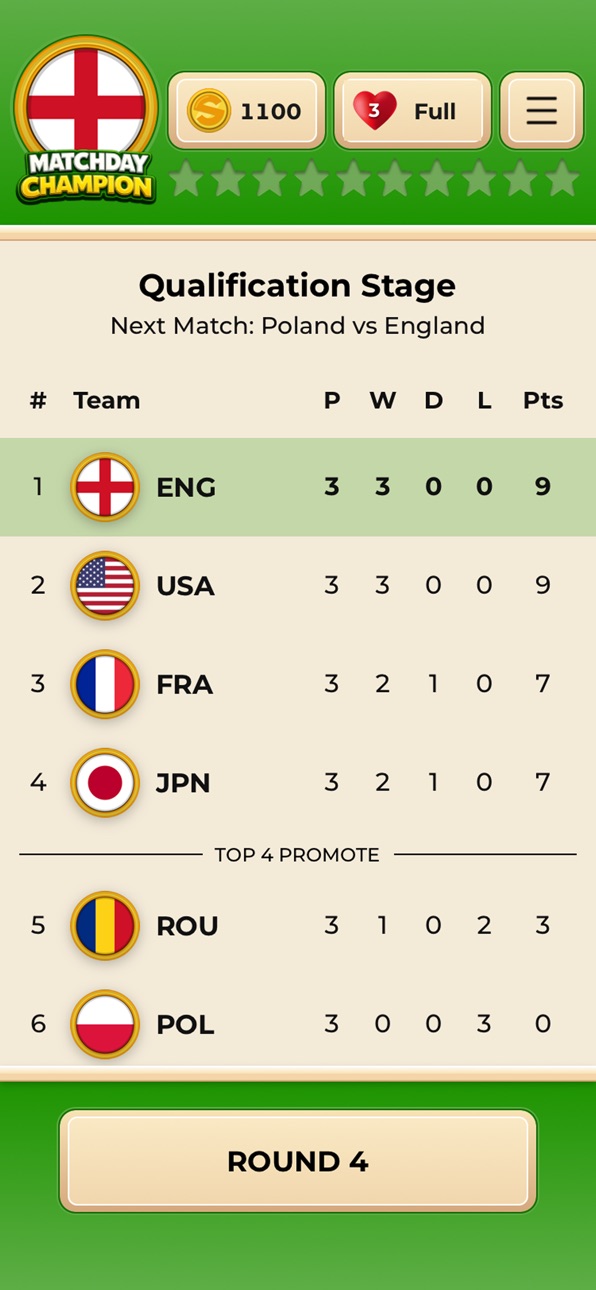This screenshot has height=1290, width=596.
Task: Select the Romania flag icon
Action: coord(104,926)
